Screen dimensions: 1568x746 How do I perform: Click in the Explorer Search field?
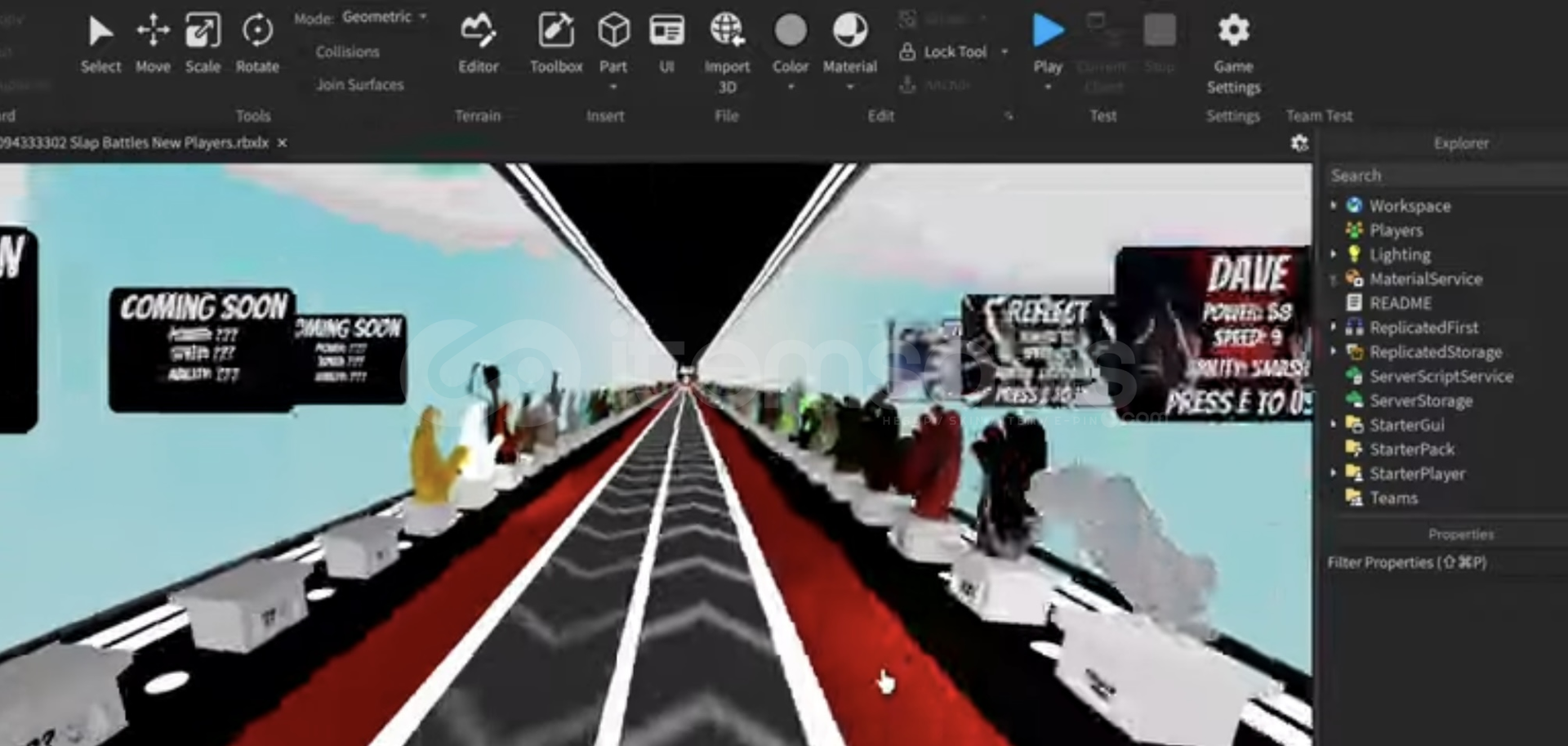tap(1445, 175)
